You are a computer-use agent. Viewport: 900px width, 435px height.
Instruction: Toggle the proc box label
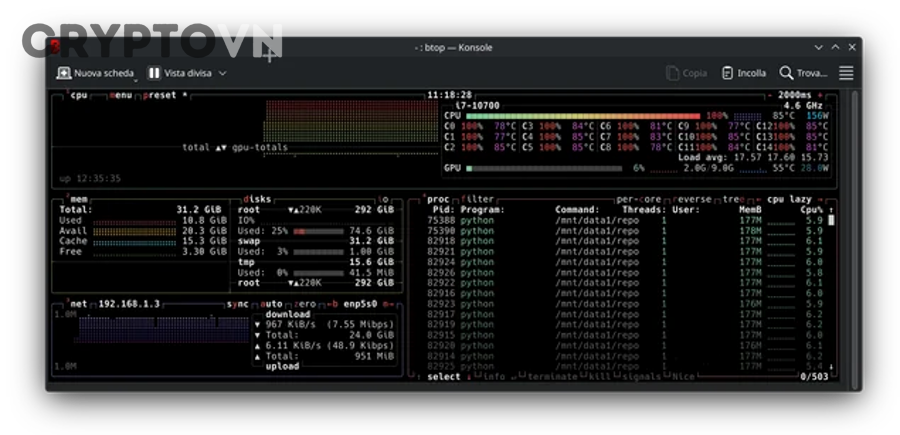[438, 199]
